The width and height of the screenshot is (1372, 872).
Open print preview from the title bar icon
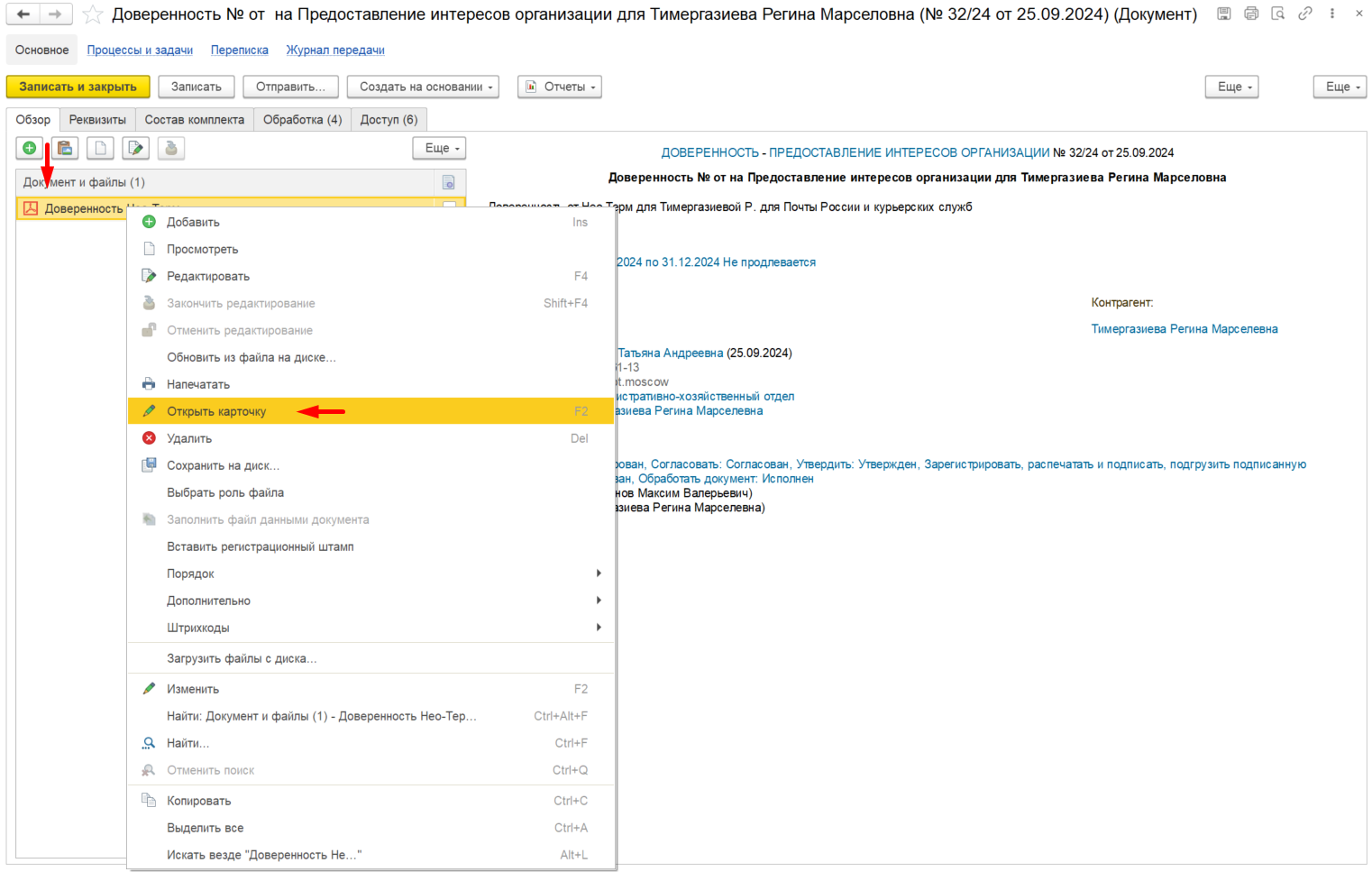pos(1278,14)
